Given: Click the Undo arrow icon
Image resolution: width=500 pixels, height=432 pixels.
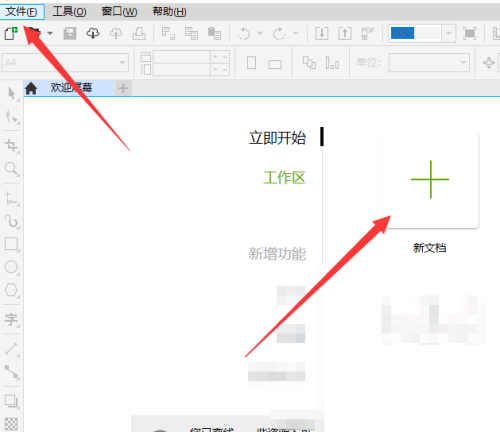Looking at the screenshot, I should (x=244, y=33).
